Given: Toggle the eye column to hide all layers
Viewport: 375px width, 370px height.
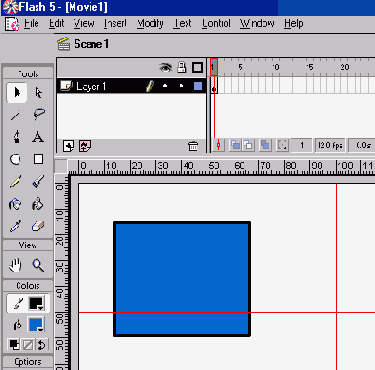Looking at the screenshot, I should pyautogui.click(x=165, y=68).
